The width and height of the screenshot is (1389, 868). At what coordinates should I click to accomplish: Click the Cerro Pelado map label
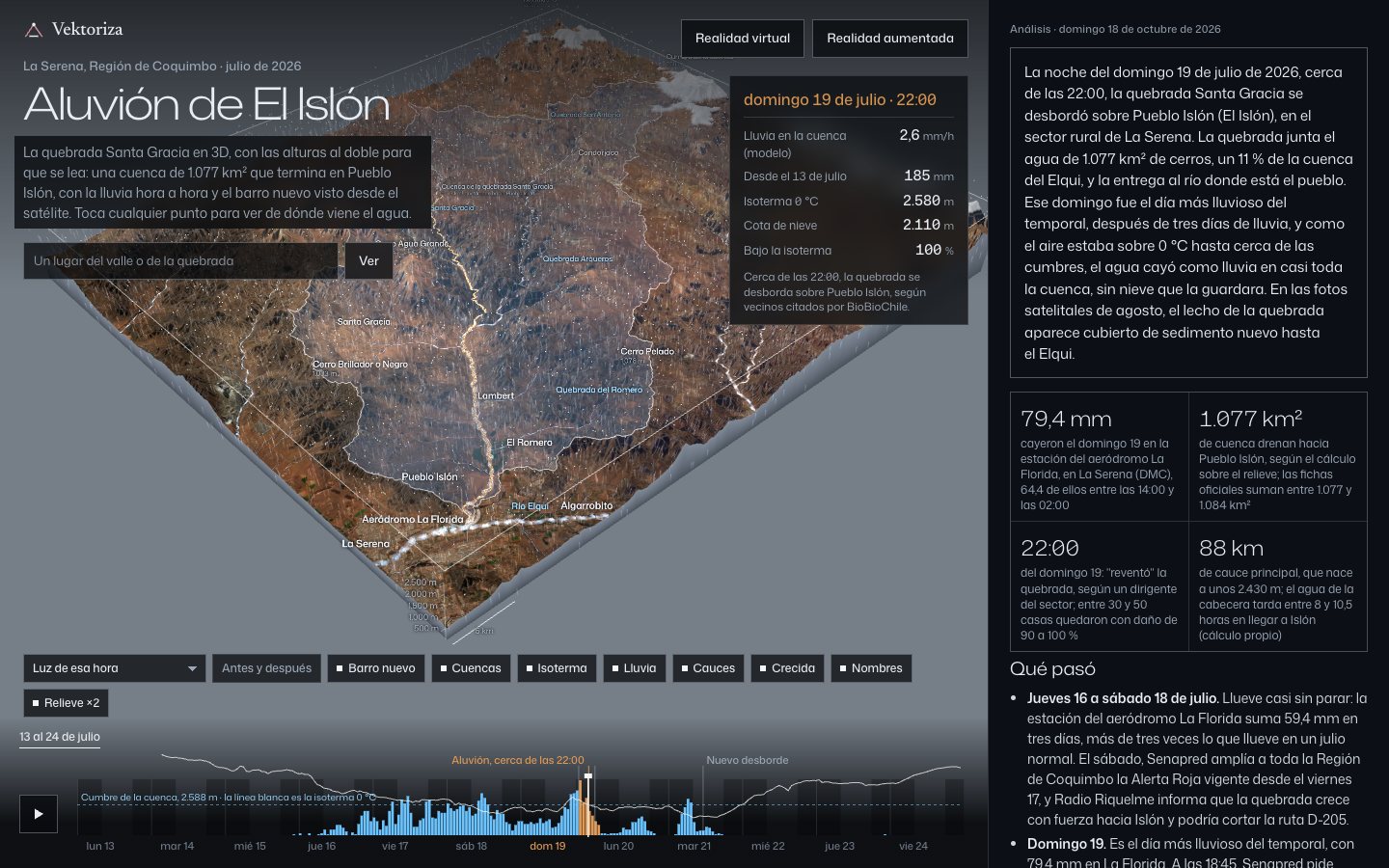[647, 351]
